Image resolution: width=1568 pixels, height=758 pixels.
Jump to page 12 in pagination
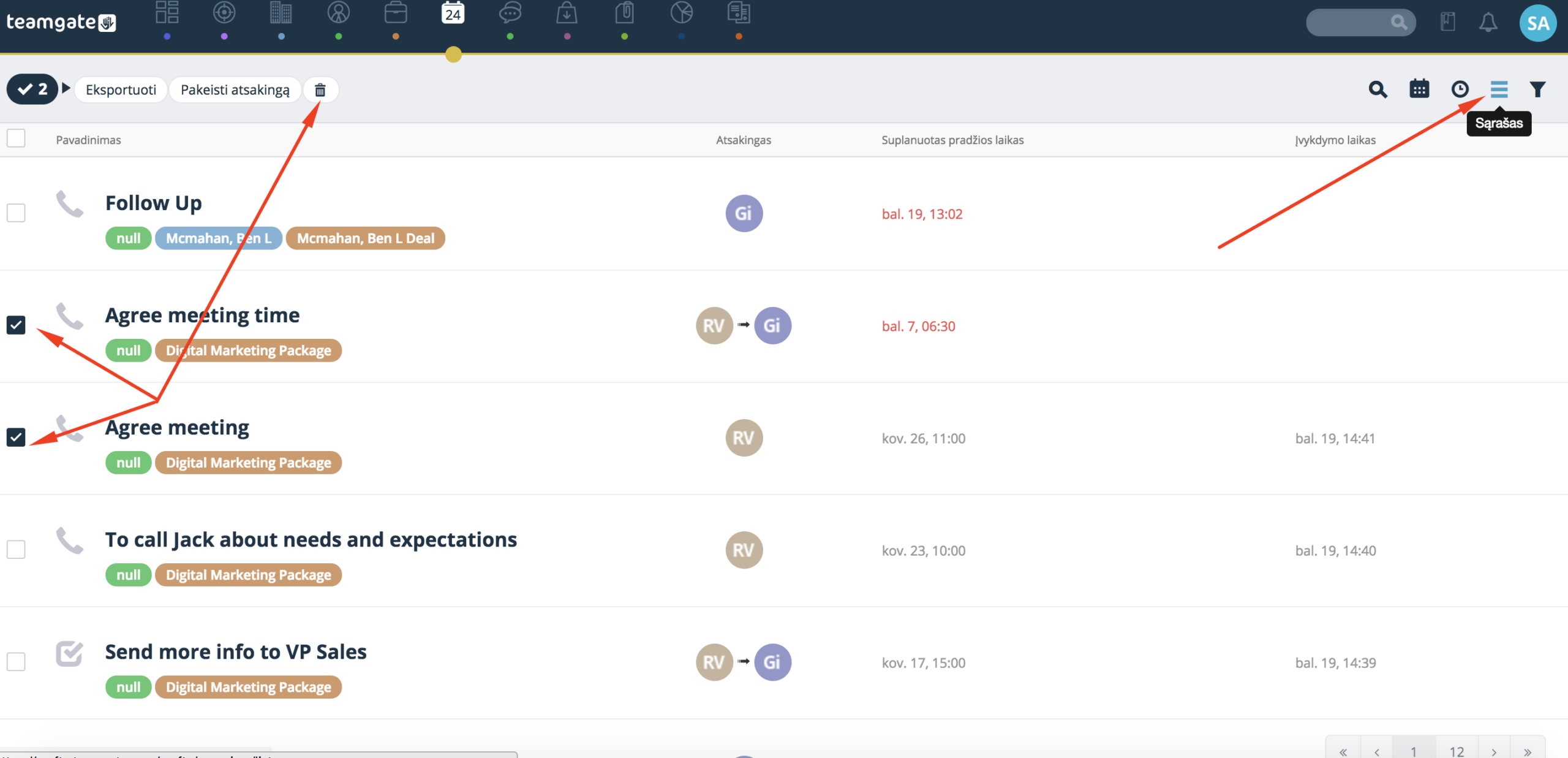[1457, 751]
